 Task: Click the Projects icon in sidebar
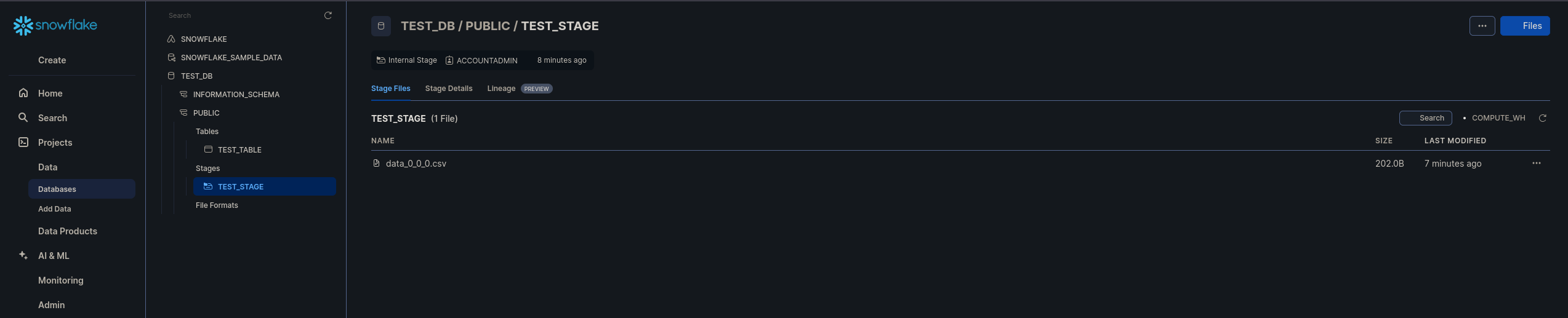[23, 142]
